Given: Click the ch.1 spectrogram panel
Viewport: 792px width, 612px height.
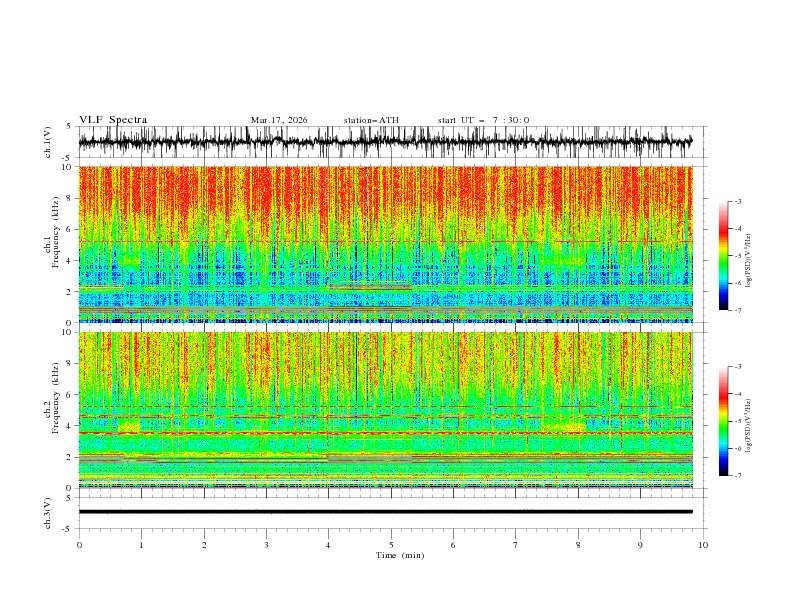Looking at the screenshot, I should coord(386,244).
